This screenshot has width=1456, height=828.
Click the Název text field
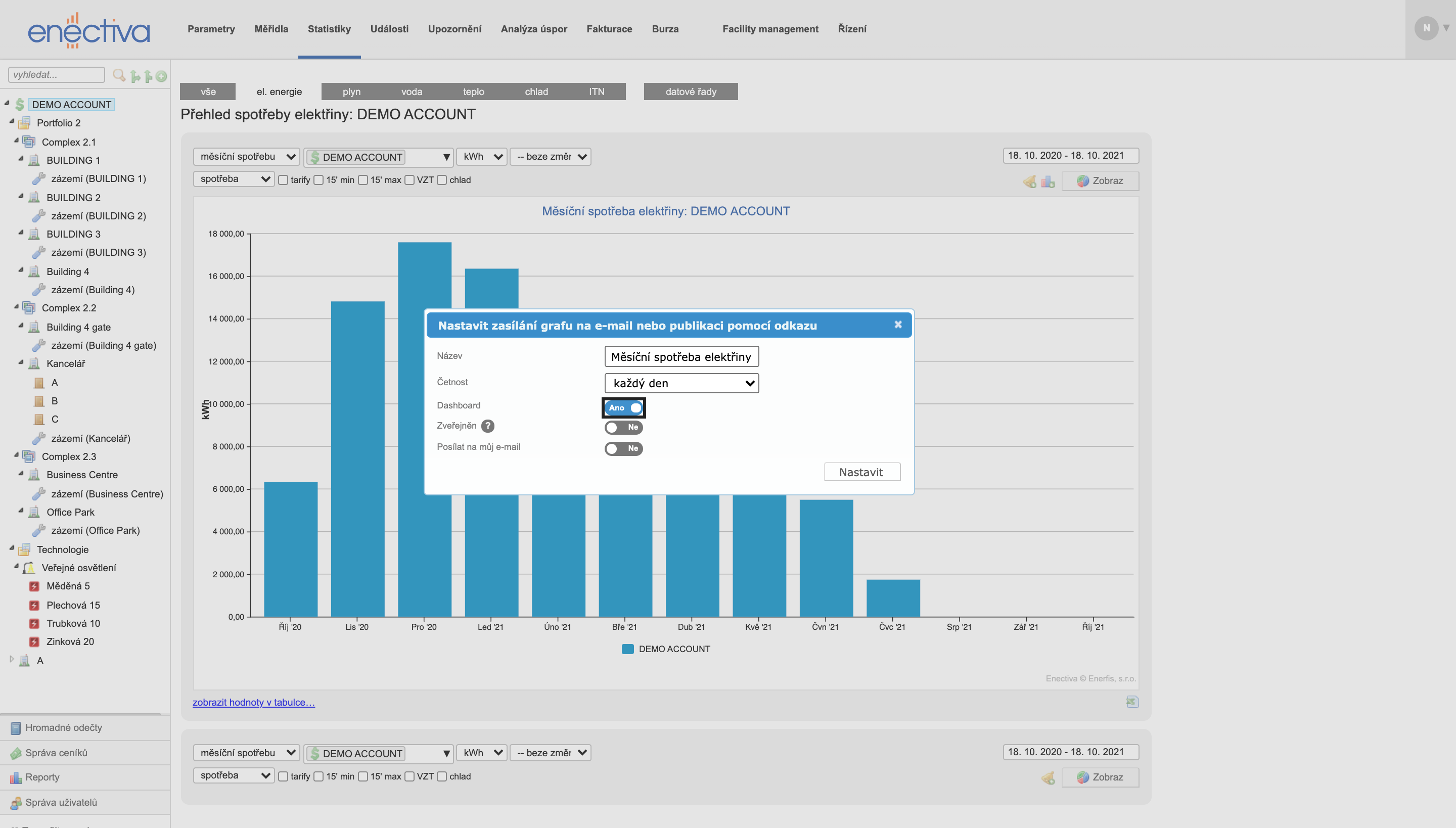coord(681,356)
